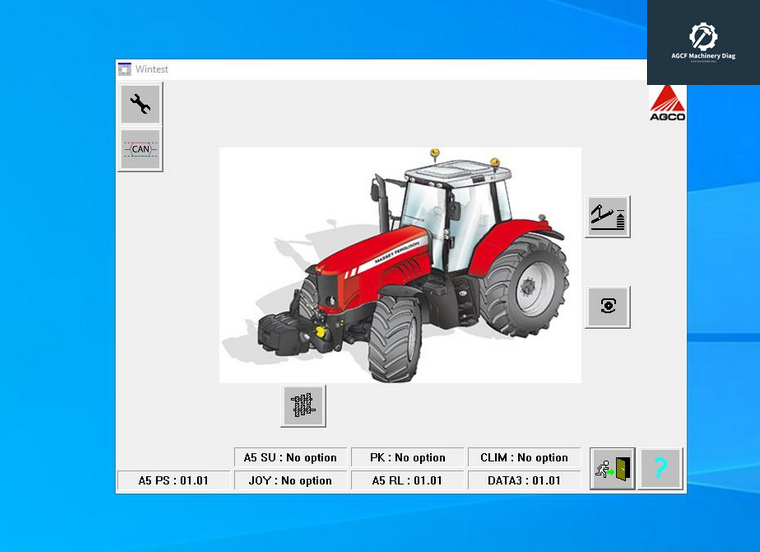The image size is (760, 552).
Task: Select the 'A5 RL : 01.01' field
Action: pos(408,480)
